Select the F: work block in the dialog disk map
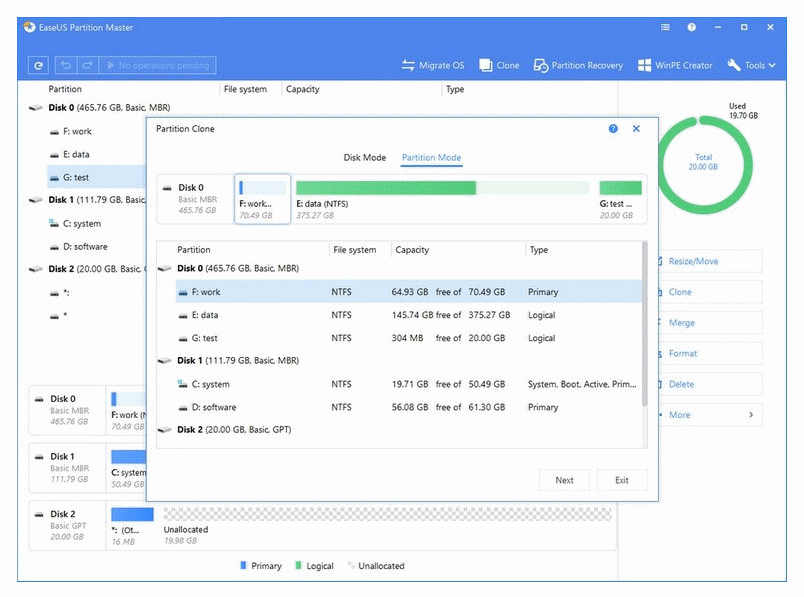This screenshot has width=804, height=597. click(262, 199)
